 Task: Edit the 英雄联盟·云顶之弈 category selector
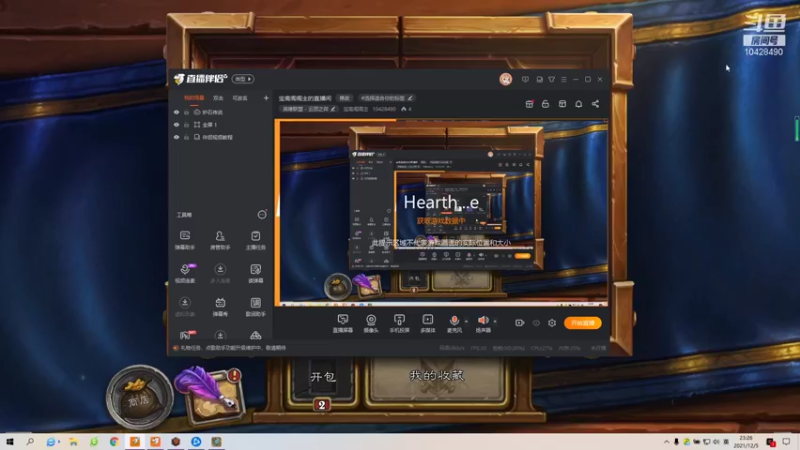coord(309,109)
